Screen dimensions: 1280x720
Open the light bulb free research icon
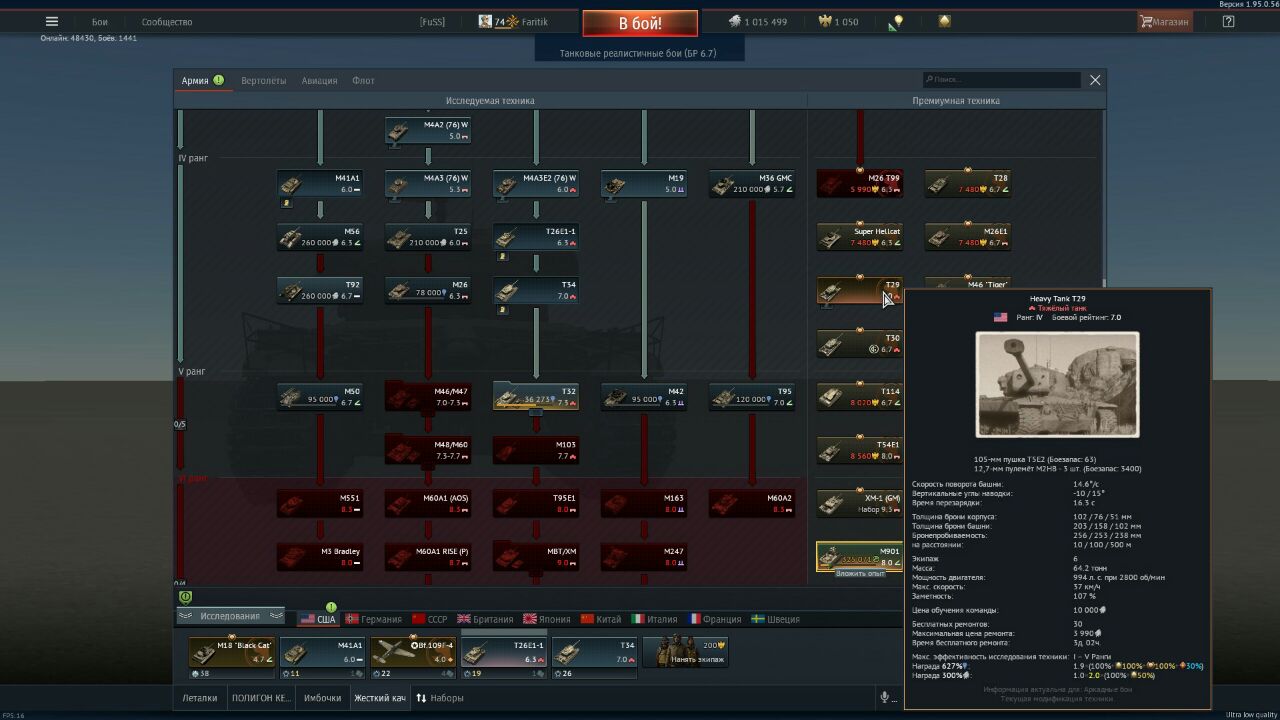(x=897, y=21)
